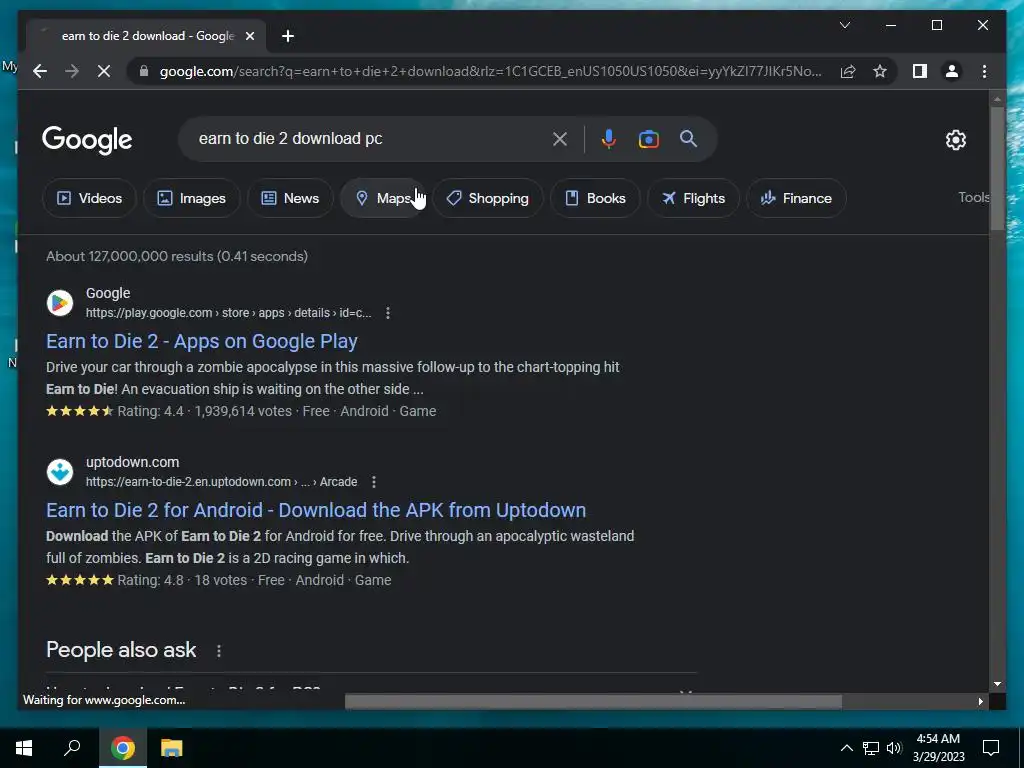The image size is (1024, 768).
Task: Click the Google logo
Action: [x=87, y=140]
